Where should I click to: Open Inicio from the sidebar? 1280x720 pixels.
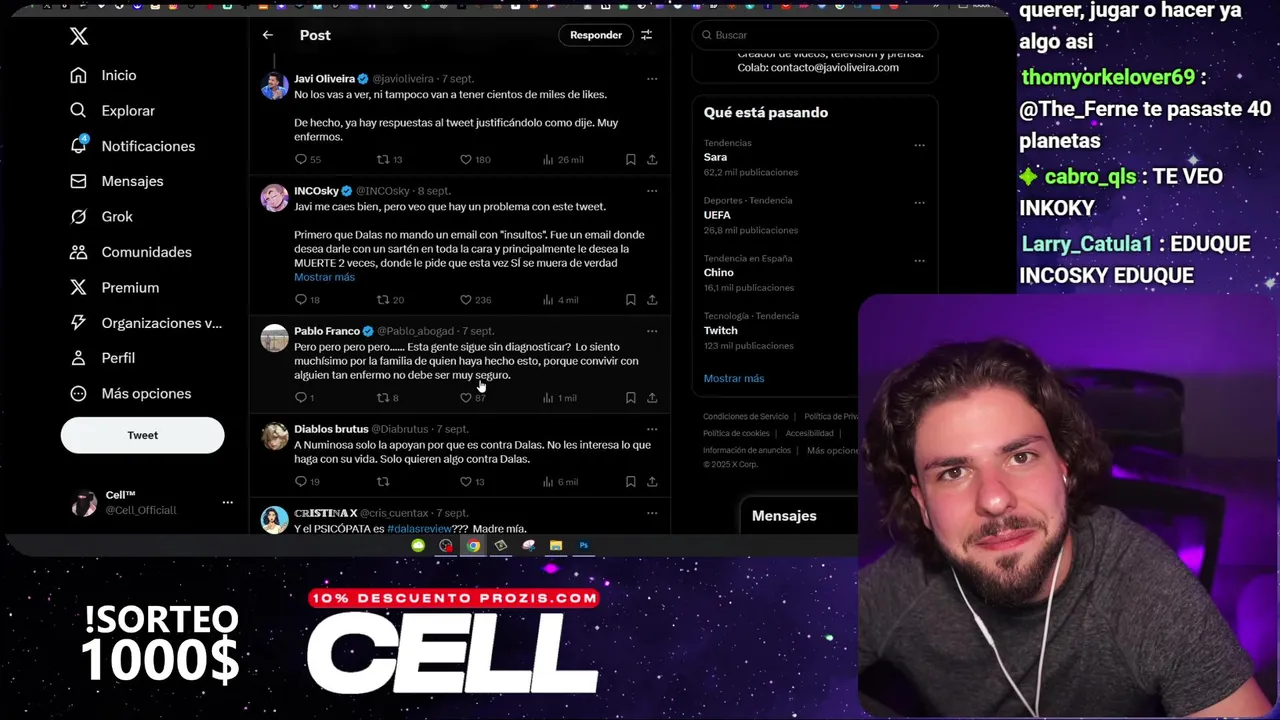tap(103, 75)
